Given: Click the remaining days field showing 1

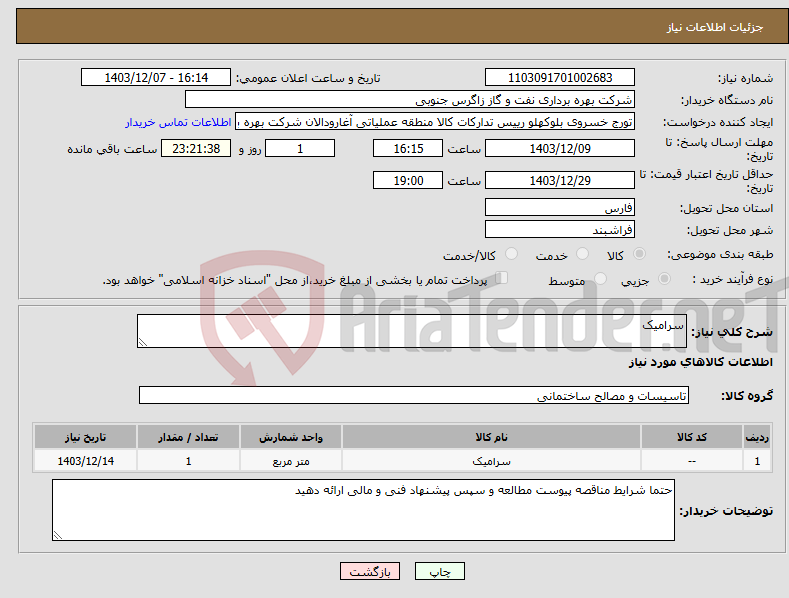Looking at the screenshot, I should (x=300, y=148).
